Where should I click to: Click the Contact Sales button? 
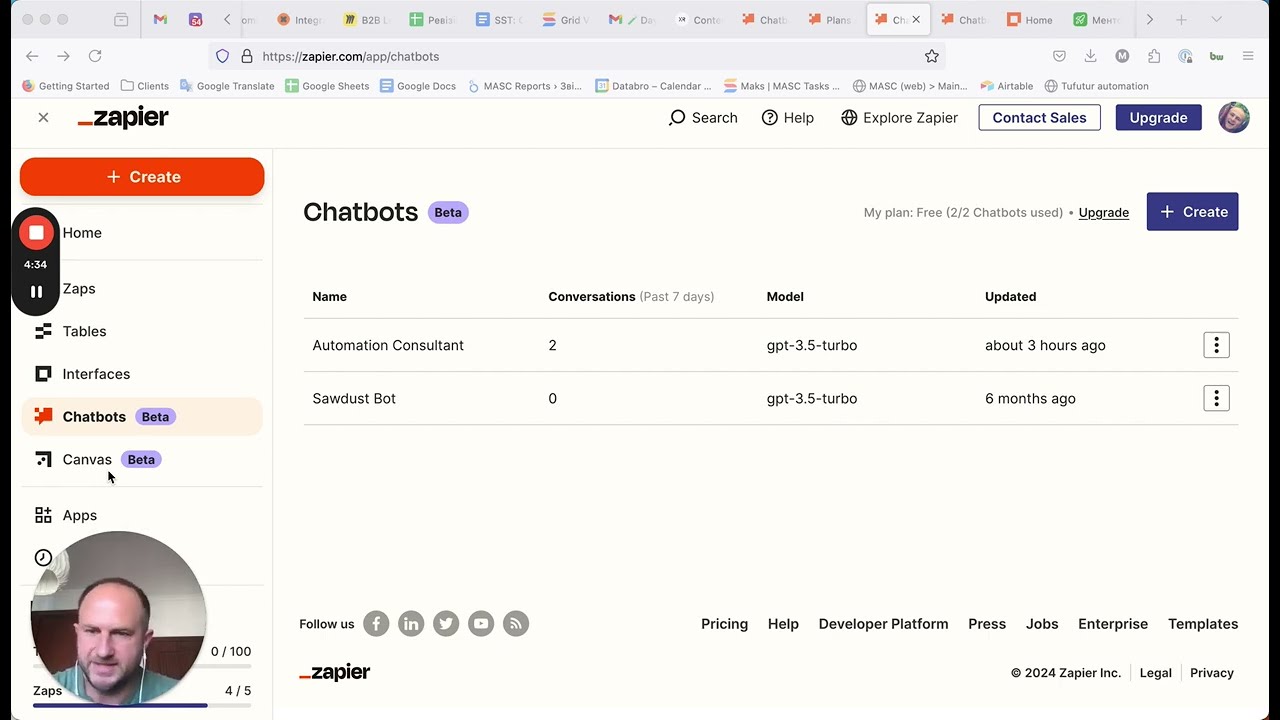coord(1039,118)
